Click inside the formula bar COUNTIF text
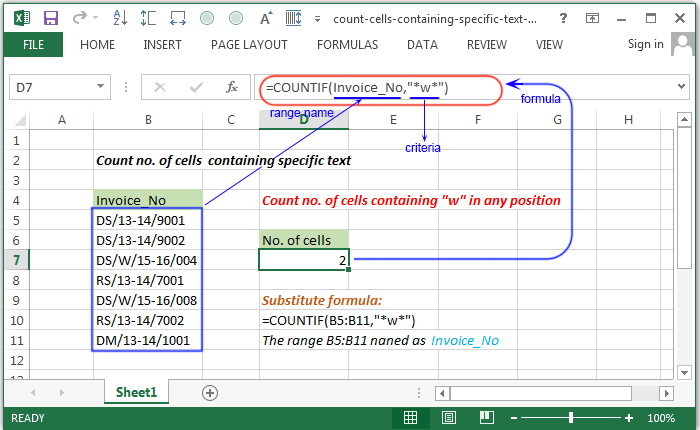The image size is (700, 430). [357, 88]
